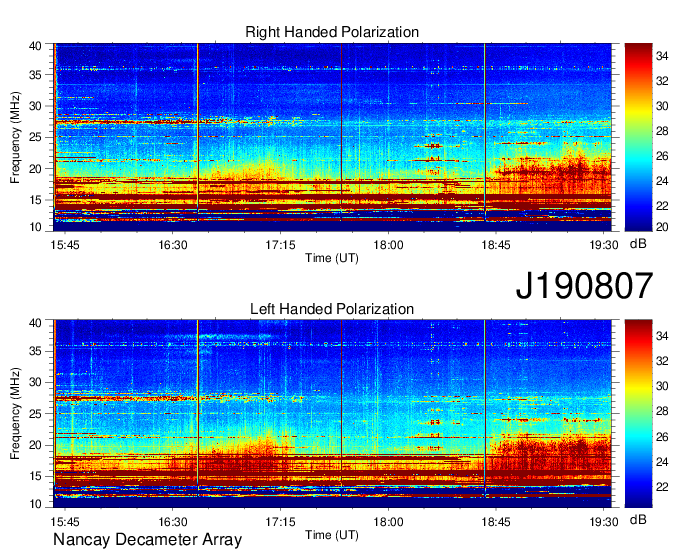Viewport: 680px width, 552px height.
Task: Click the 17:15 time tick of Right Handed plot
Action: tap(281, 245)
